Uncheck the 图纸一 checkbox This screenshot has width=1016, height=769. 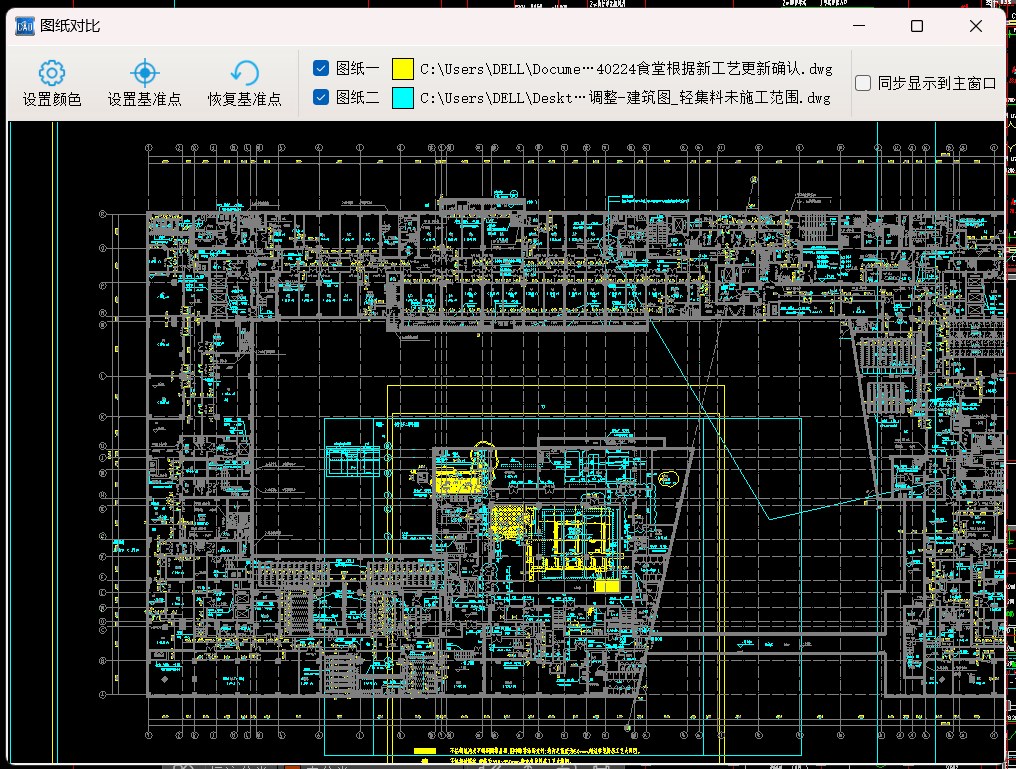[321, 68]
